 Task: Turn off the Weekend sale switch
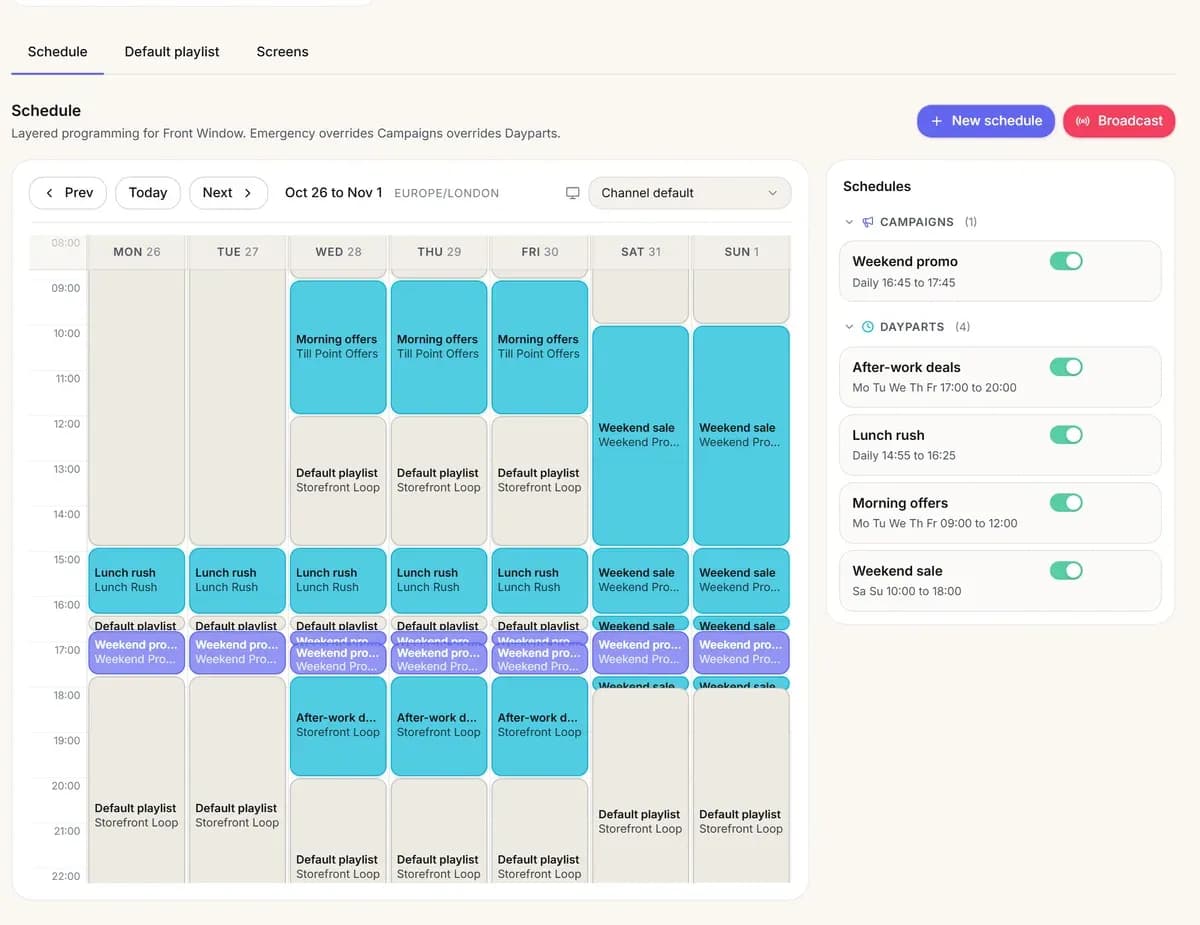pos(1066,570)
